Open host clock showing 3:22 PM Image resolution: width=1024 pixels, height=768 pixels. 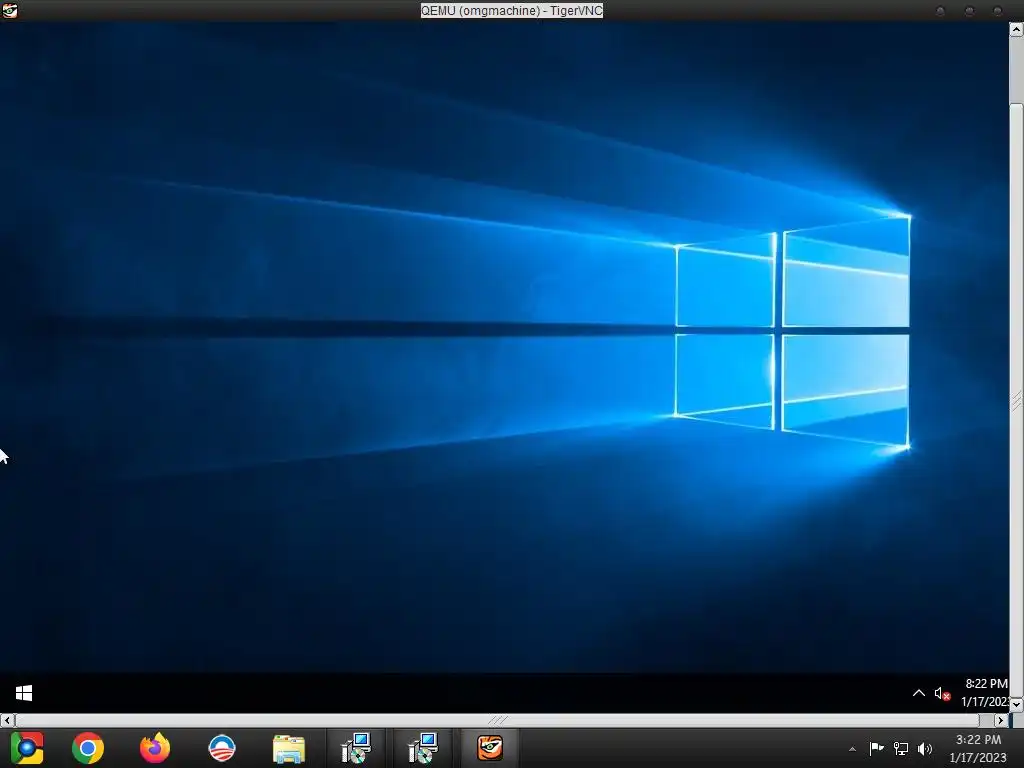point(978,748)
